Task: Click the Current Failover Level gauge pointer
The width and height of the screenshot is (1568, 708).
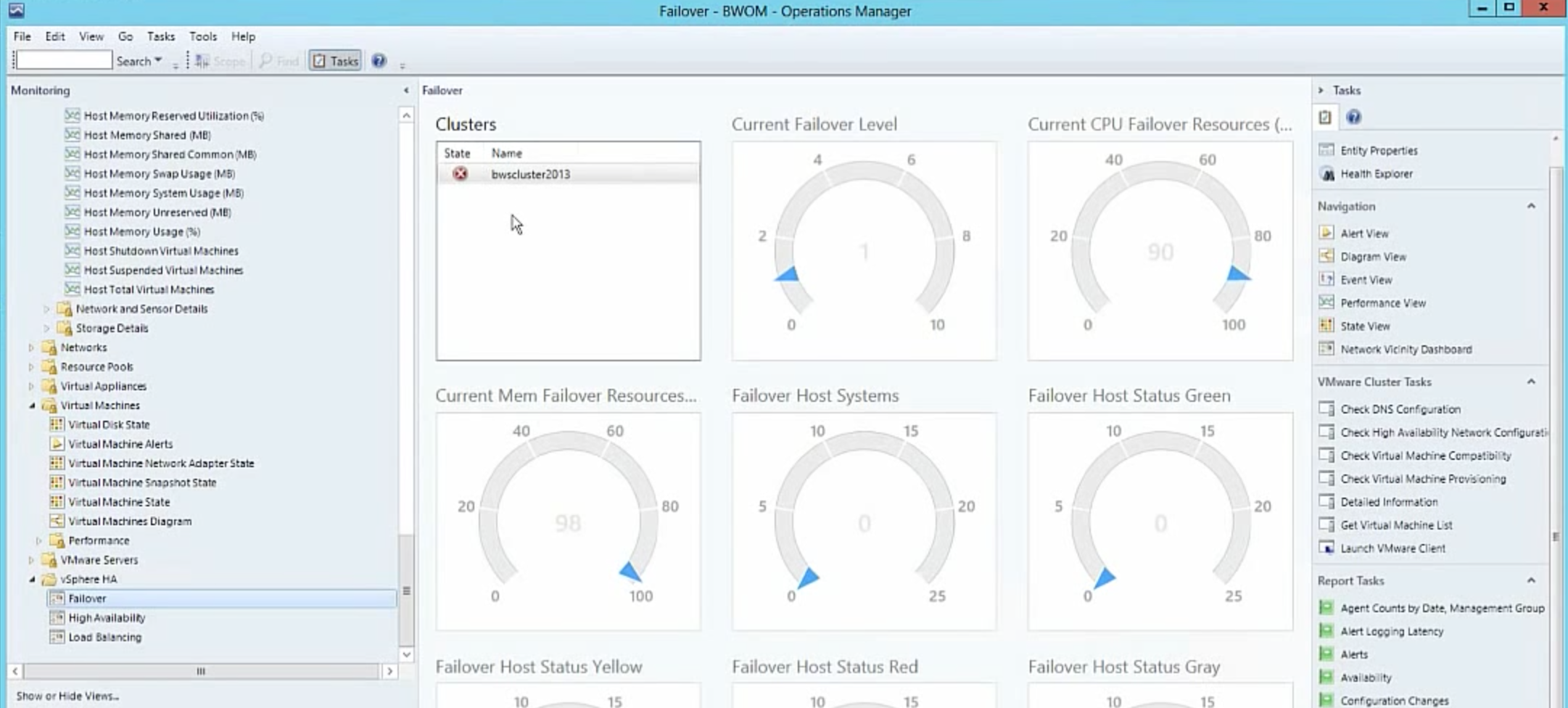Action: point(788,274)
